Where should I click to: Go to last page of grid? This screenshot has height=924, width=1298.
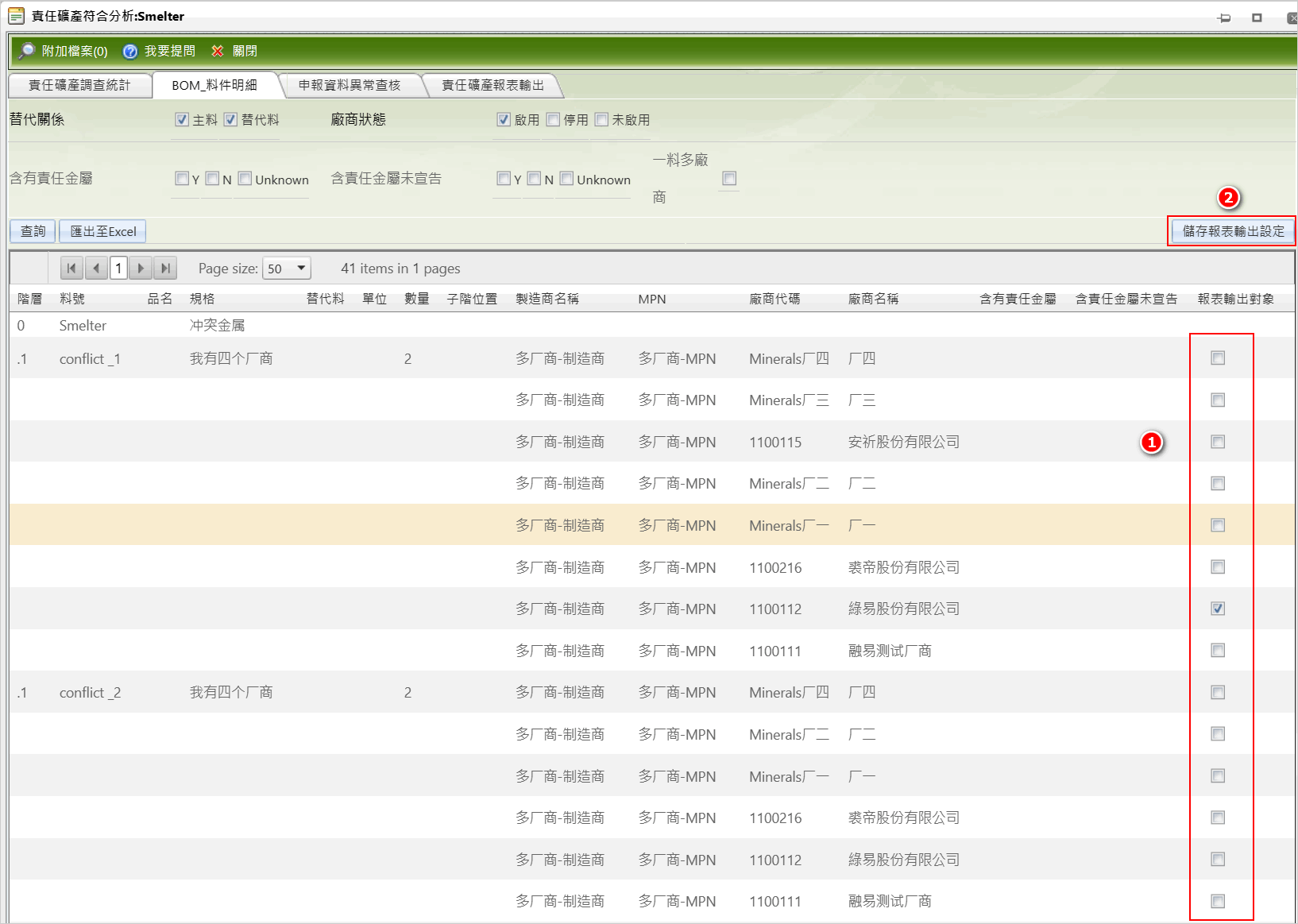165,269
